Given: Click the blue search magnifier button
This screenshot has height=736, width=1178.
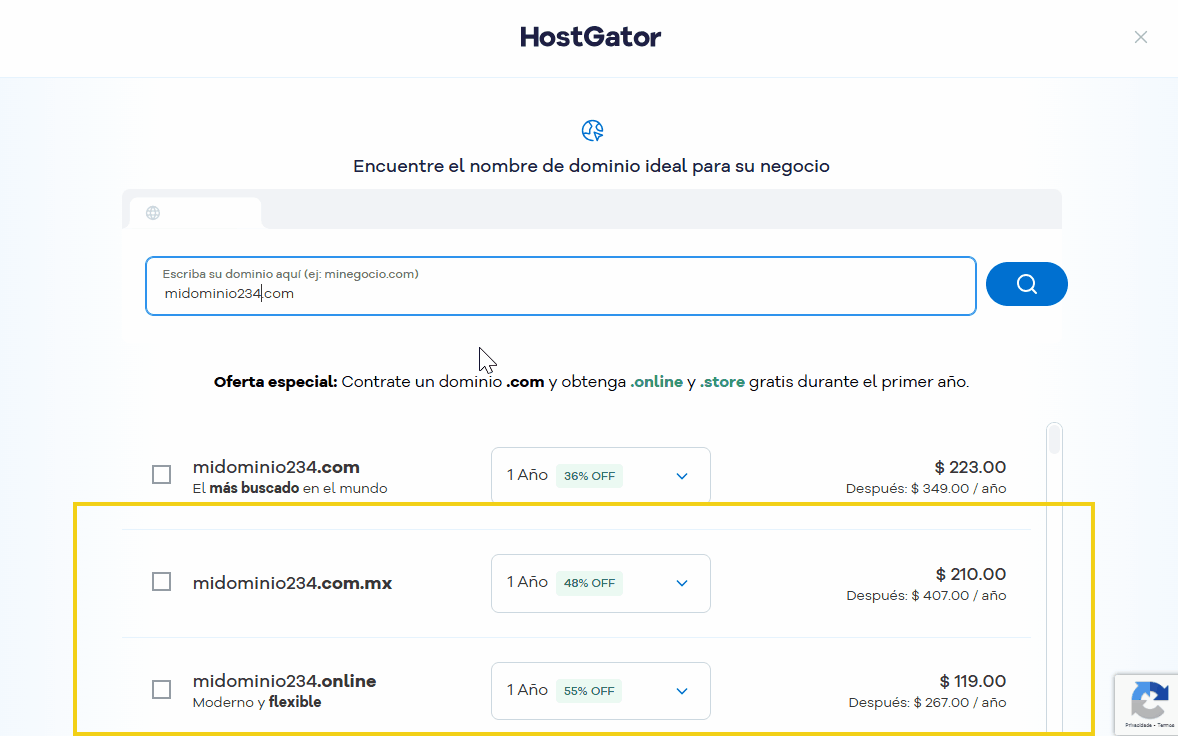Looking at the screenshot, I should pos(1026,284).
